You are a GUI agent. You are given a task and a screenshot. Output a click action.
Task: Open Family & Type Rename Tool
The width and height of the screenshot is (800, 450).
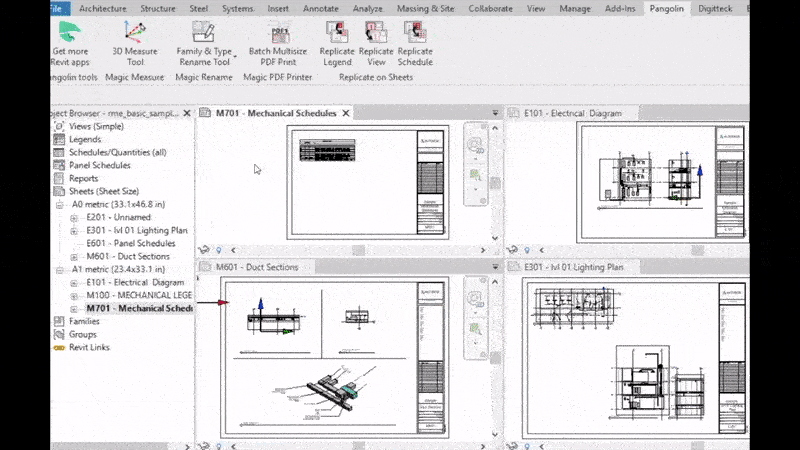click(x=204, y=44)
